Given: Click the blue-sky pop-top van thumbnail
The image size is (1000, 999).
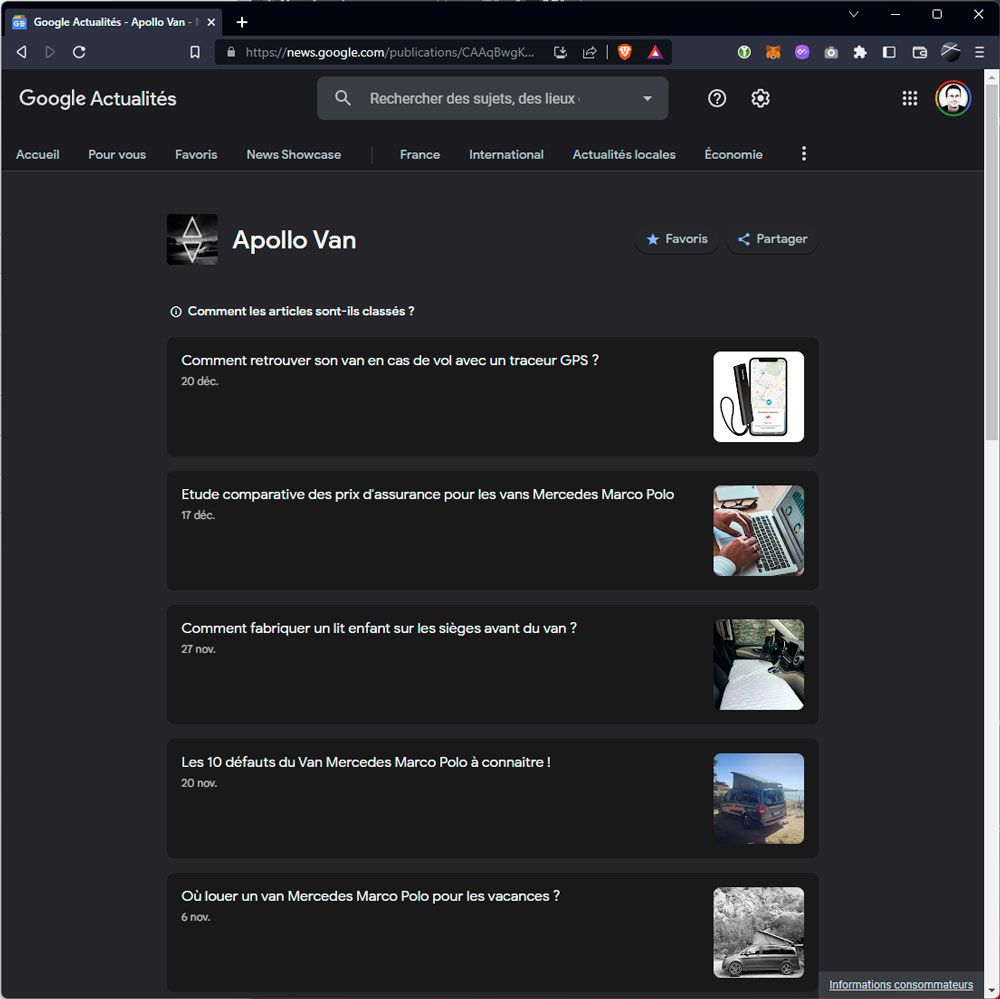Looking at the screenshot, I should 758,799.
